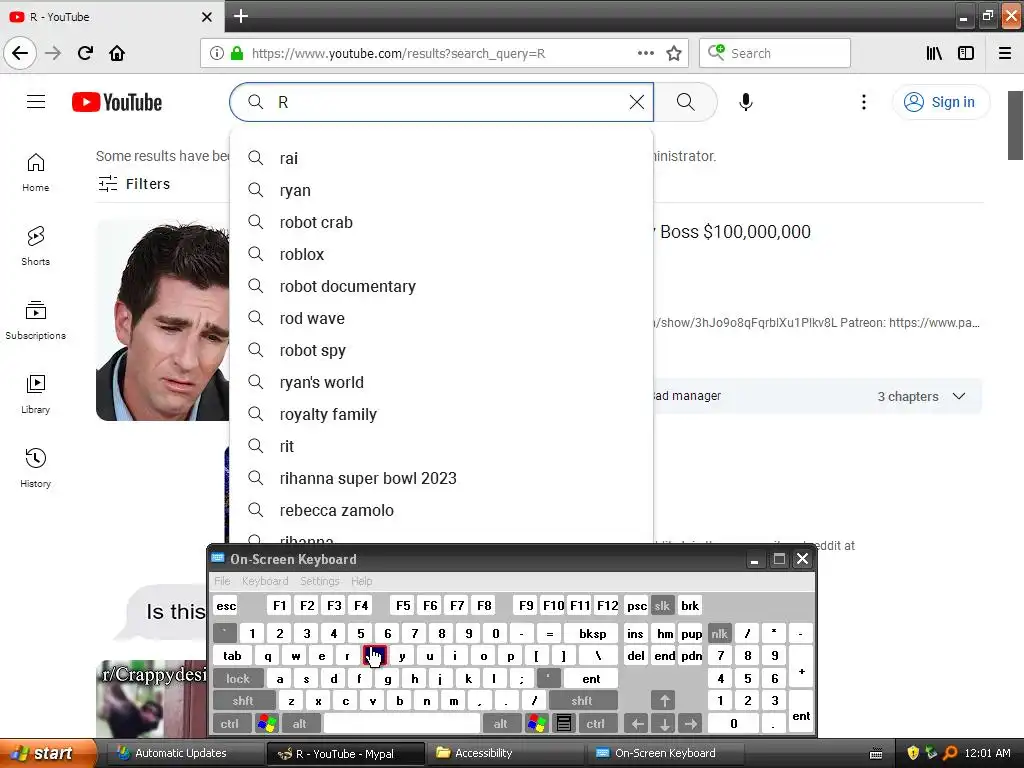Choose the 'roblox' search suggestion

click(441, 254)
